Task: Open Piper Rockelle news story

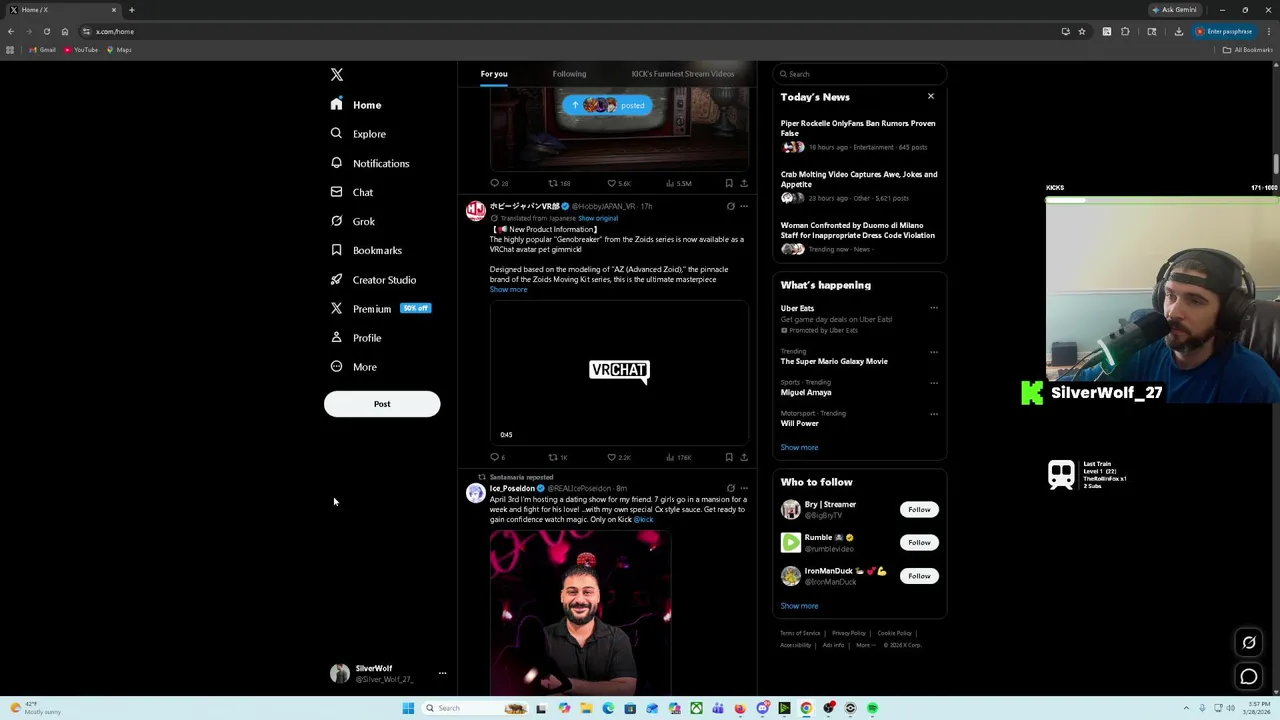Action: pyautogui.click(x=859, y=137)
